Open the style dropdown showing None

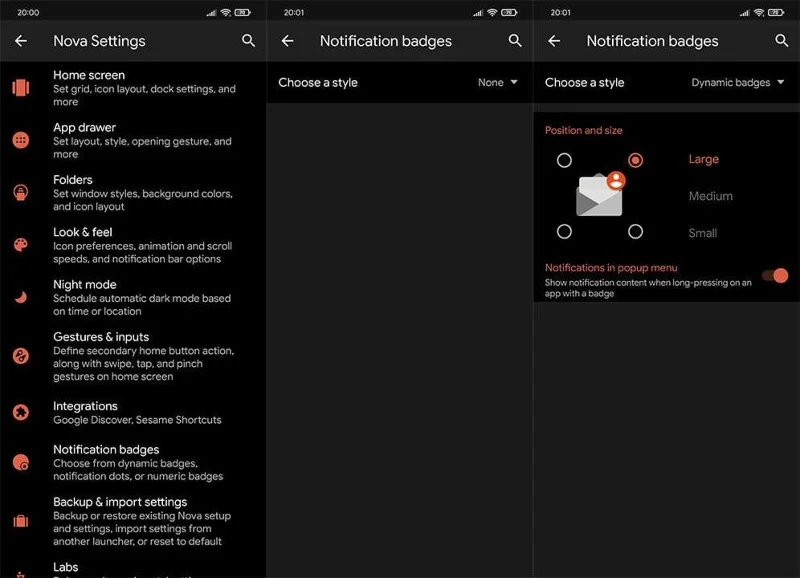(498, 82)
